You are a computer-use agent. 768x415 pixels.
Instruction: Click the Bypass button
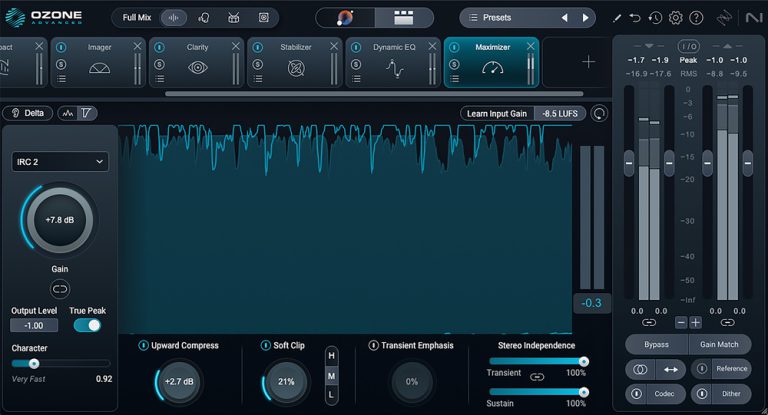point(656,344)
